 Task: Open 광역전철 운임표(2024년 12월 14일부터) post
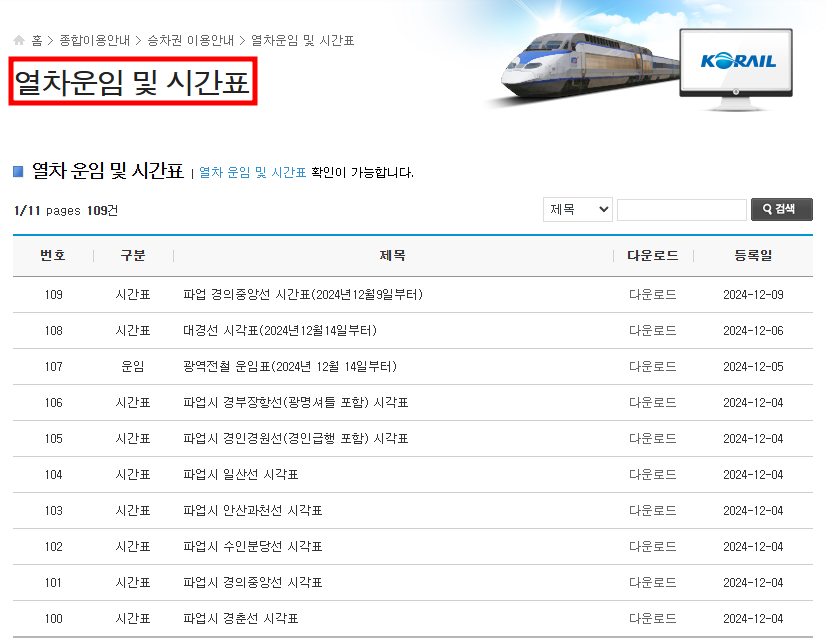290,366
